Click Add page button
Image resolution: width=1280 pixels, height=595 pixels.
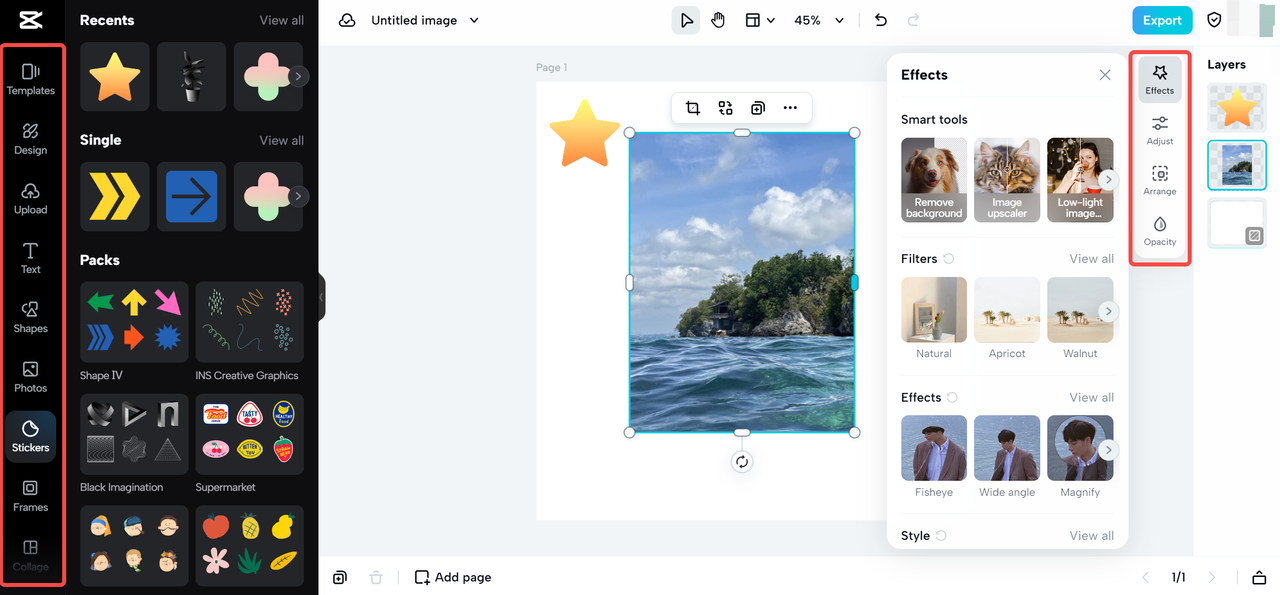[x=453, y=577]
